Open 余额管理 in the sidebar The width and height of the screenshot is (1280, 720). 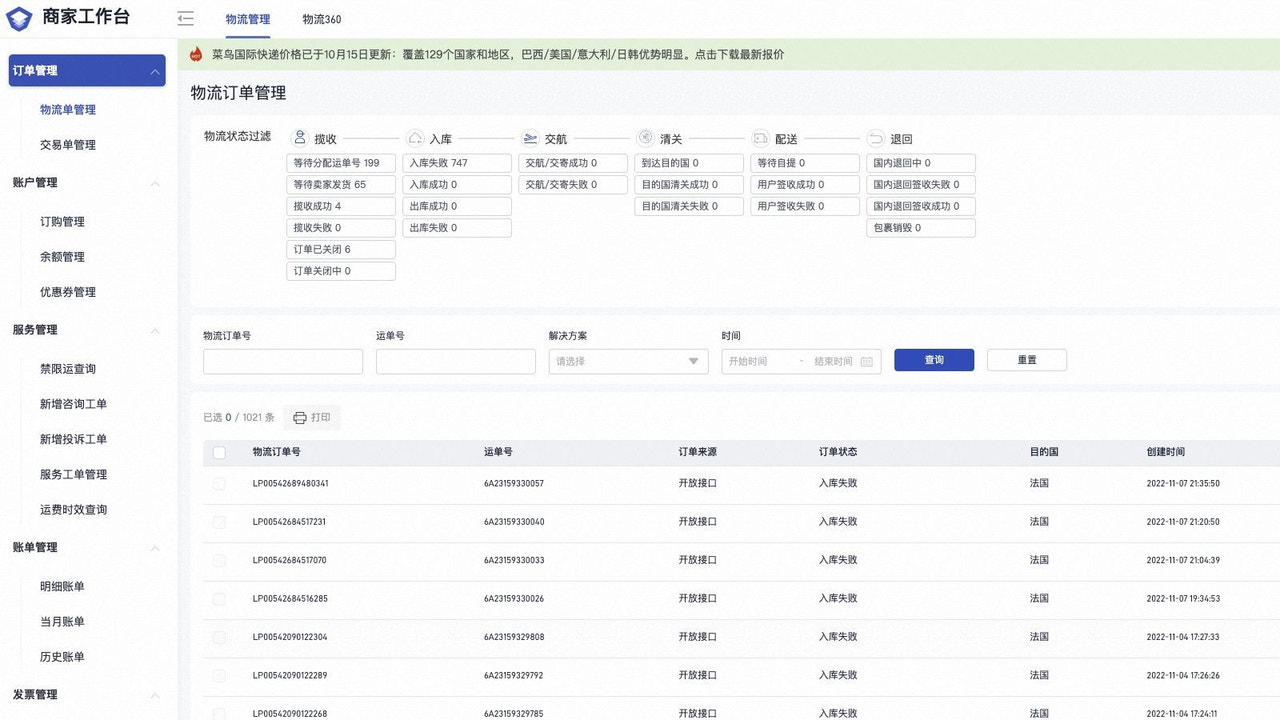62,257
